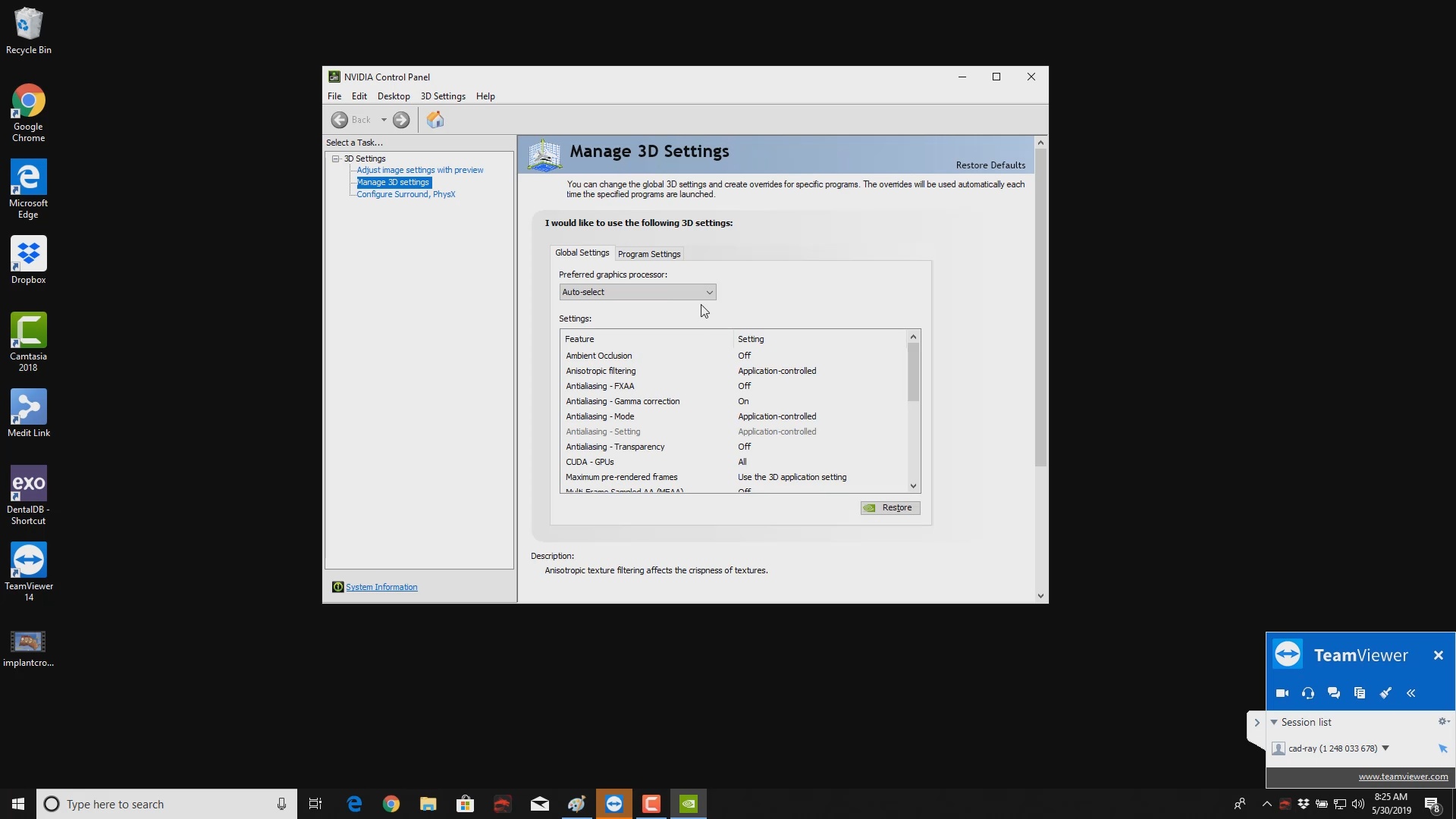Image resolution: width=1456 pixels, height=819 pixels.
Task: Open the 3D Settings menu
Action: click(x=443, y=96)
